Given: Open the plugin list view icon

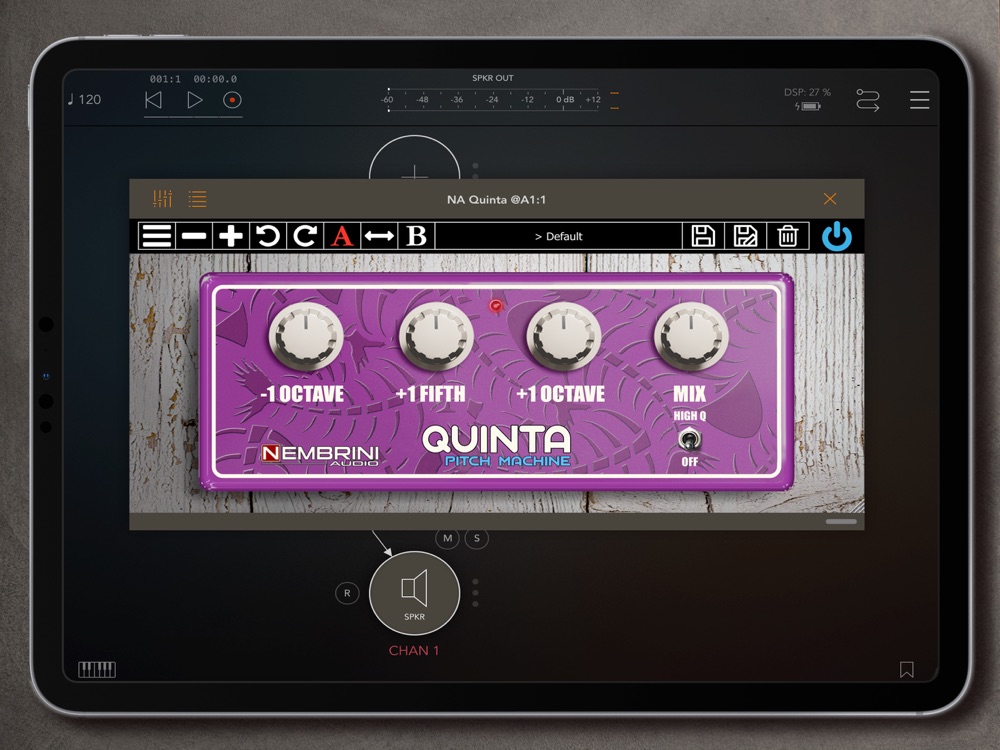Looking at the screenshot, I should click(x=198, y=199).
